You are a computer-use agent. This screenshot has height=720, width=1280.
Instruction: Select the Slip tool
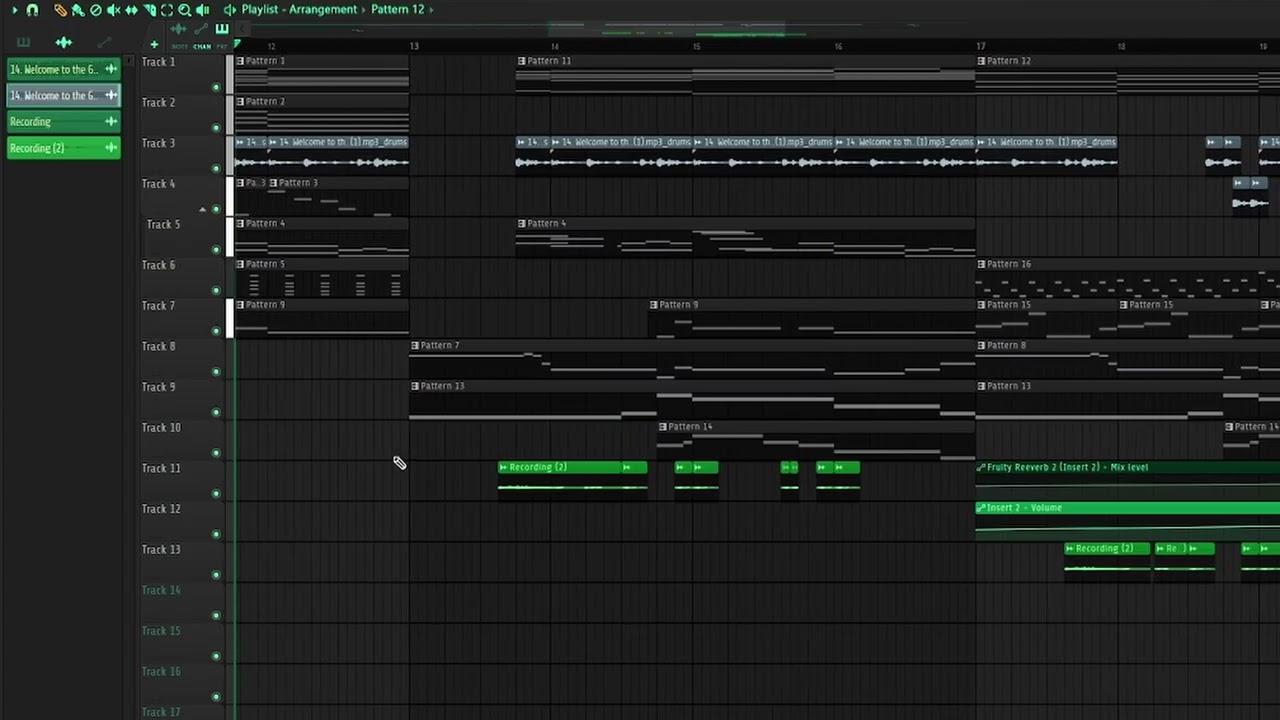[x=131, y=10]
